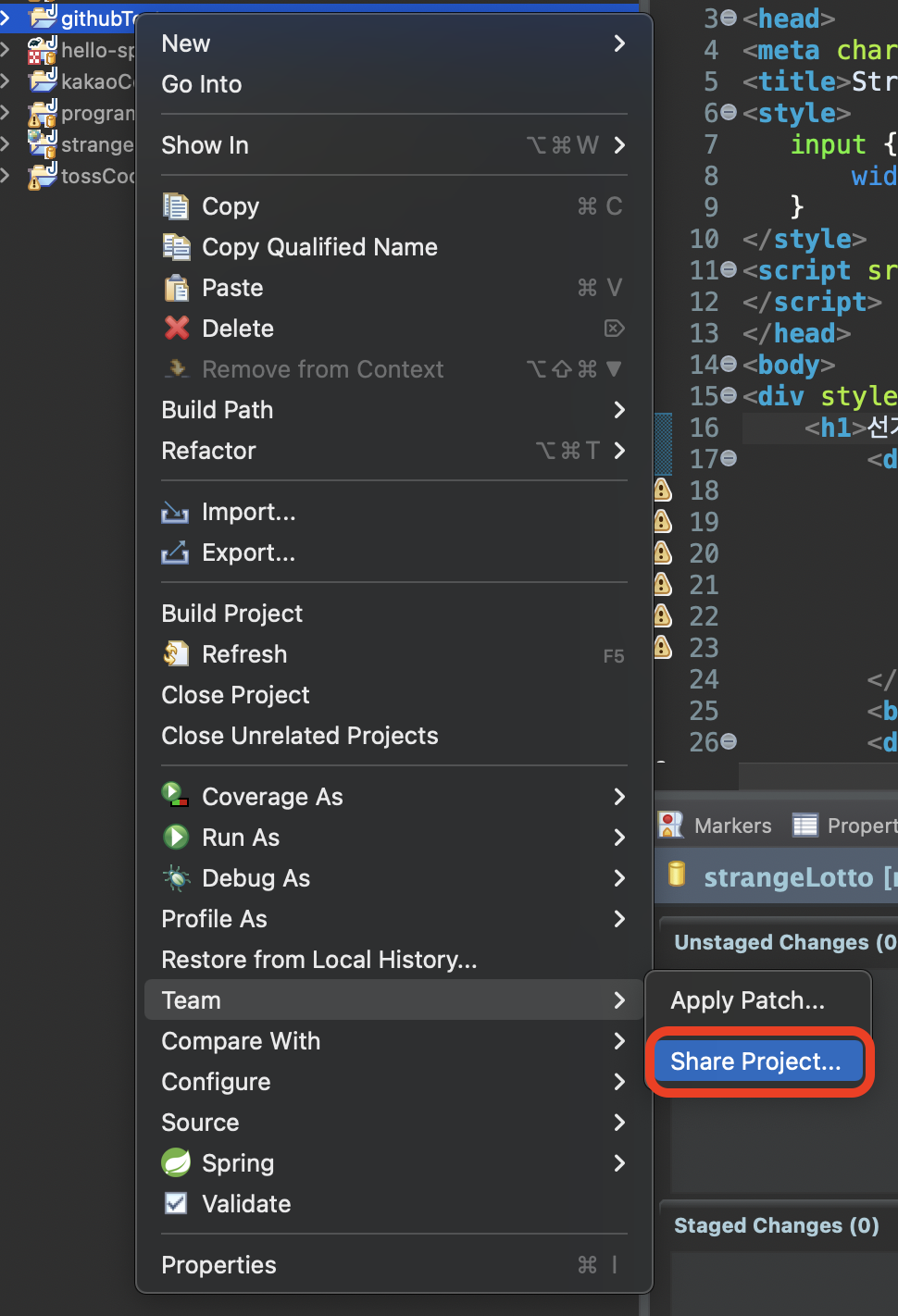Click the h1 tag on line 16

(836, 428)
